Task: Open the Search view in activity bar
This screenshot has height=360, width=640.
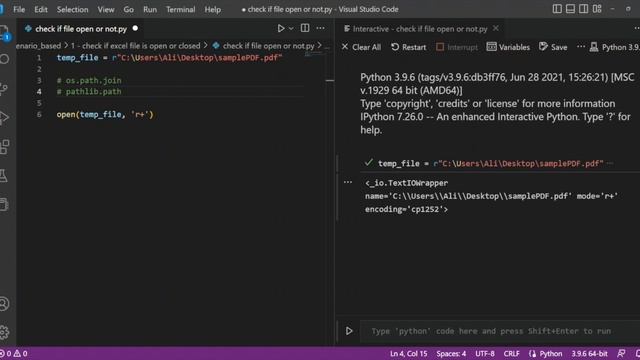Action: [x=4, y=60]
